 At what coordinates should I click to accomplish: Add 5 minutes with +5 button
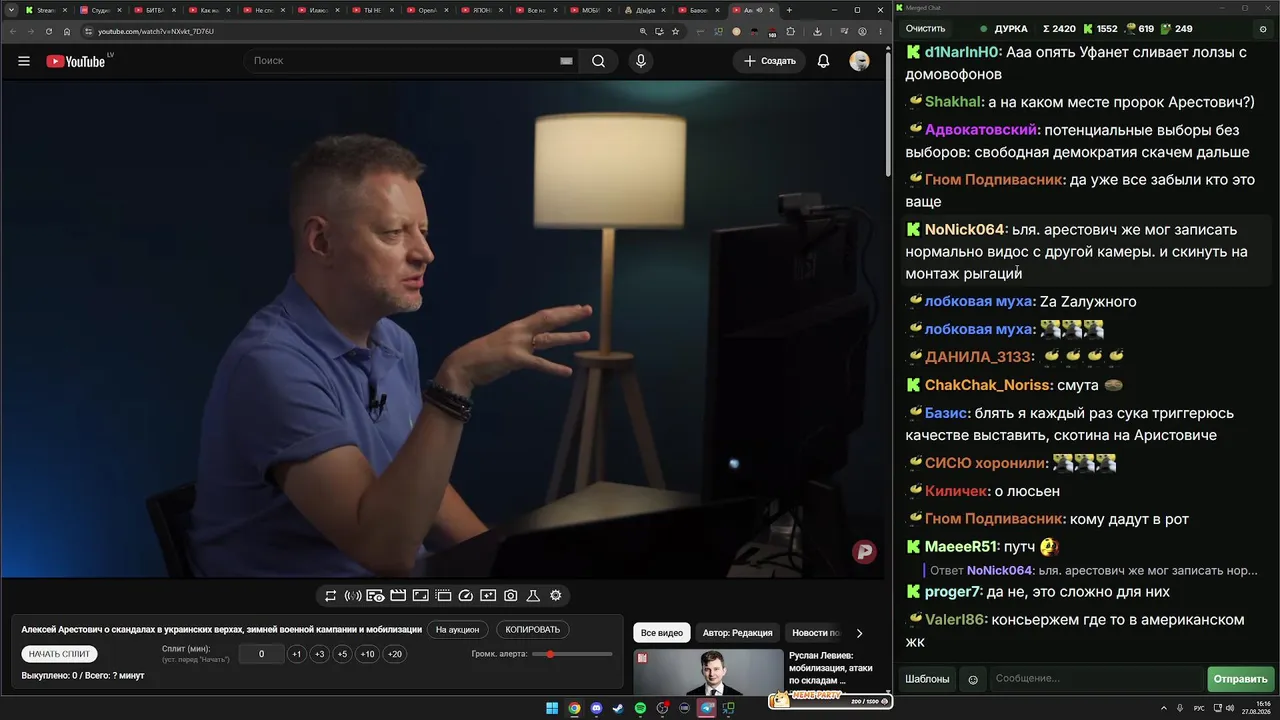pyautogui.click(x=342, y=654)
